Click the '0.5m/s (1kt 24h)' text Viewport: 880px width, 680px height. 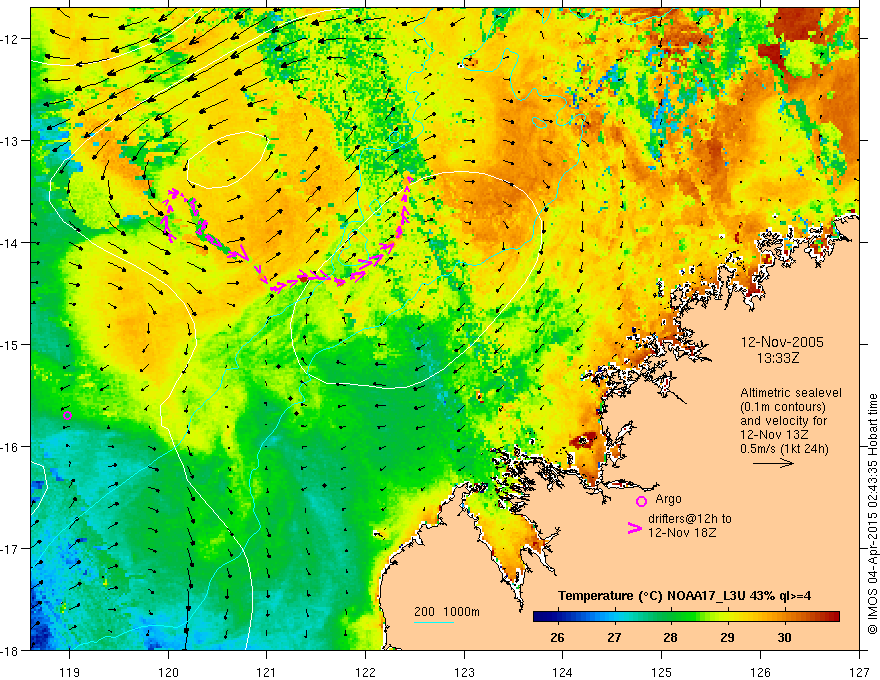coord(784,448)
